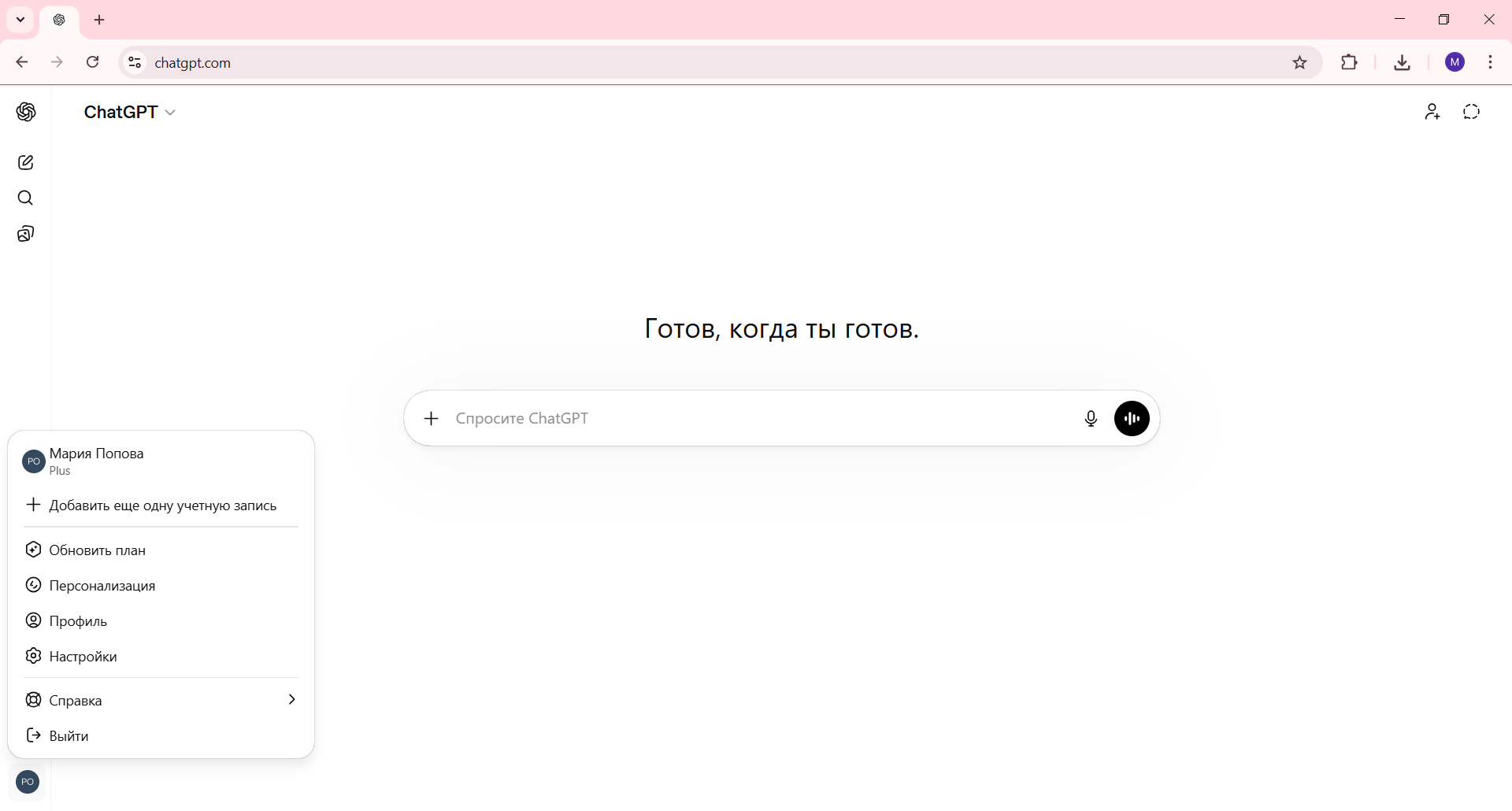Open 'Настройки' menu item
Screen dimensions: 1512x811
pos(161,656)
